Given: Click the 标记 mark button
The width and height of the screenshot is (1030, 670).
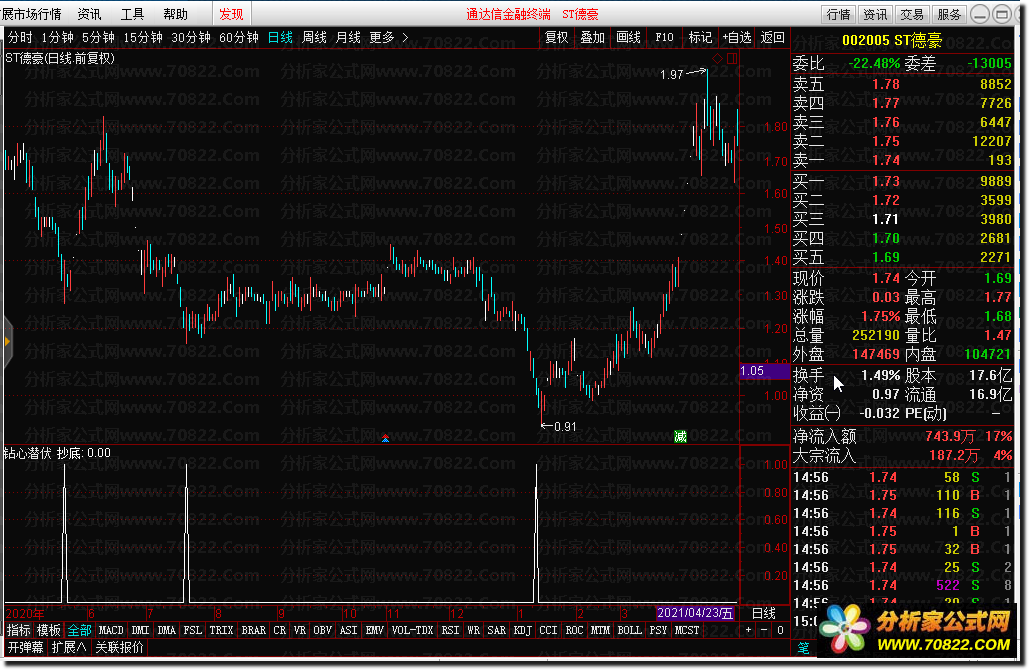Looking at the screenshot, I should coord(700,37).
